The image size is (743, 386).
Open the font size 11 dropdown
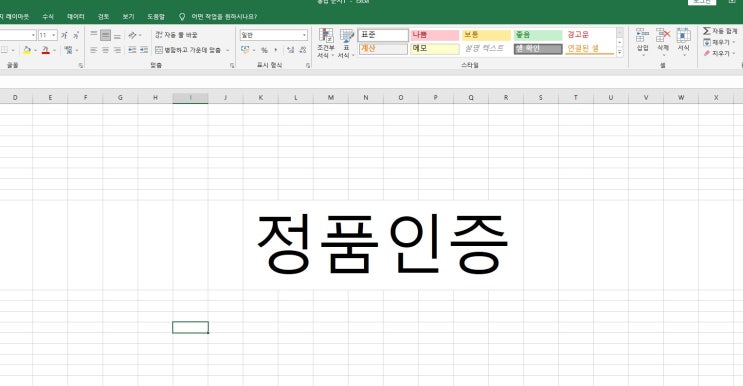[54, 35]
